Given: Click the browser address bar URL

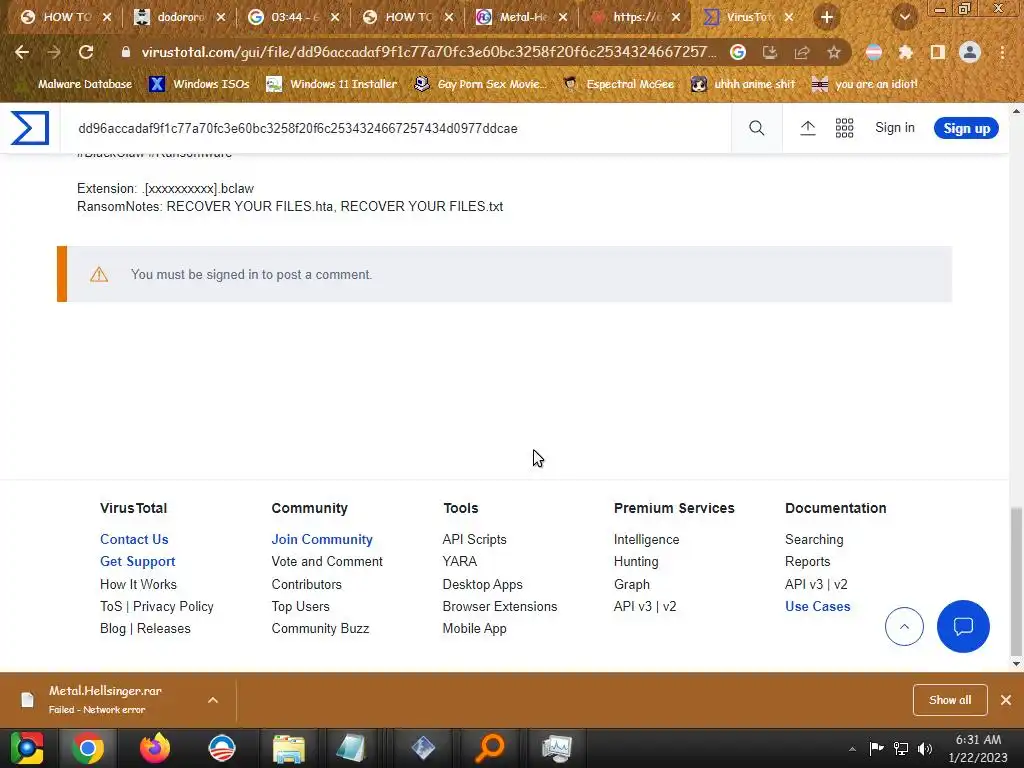Looking at the screenshot, I should [428, 52].
